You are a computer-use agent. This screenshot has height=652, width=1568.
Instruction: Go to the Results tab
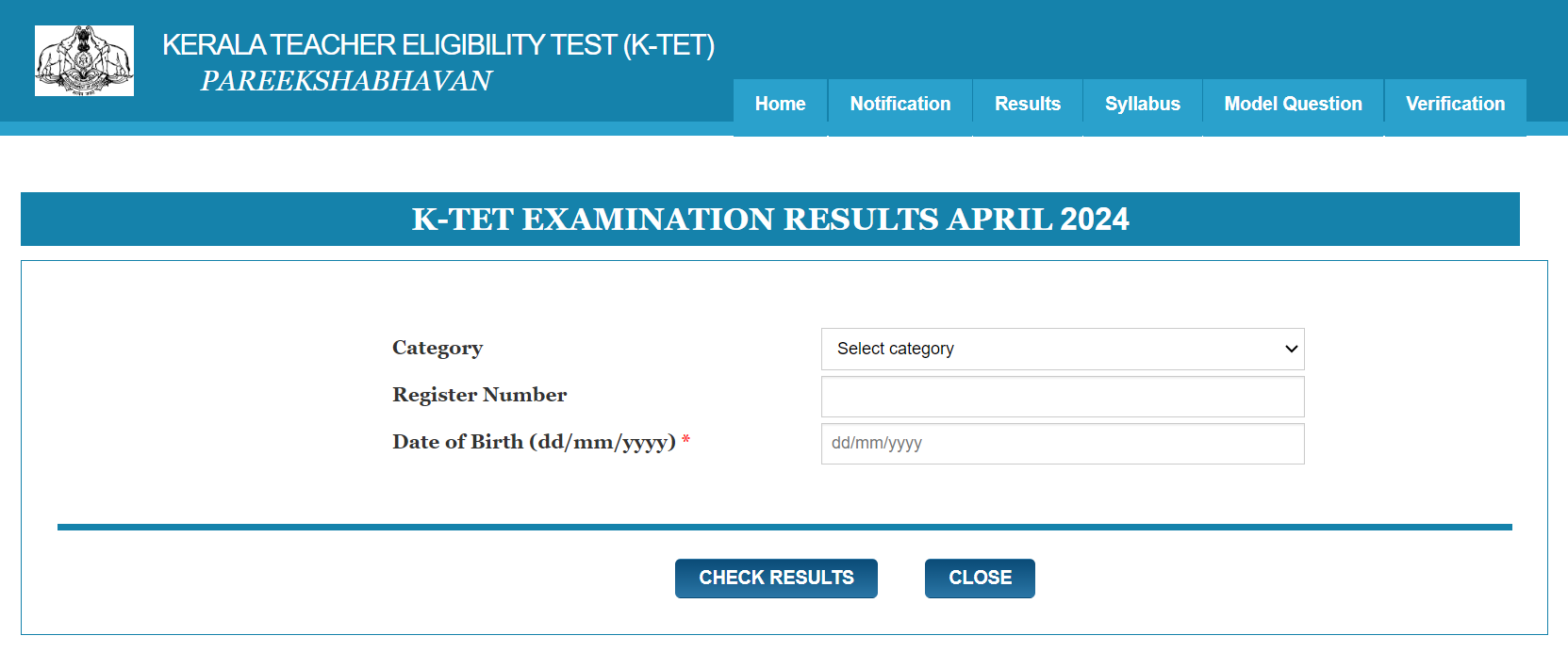(x=1027, y=103)
